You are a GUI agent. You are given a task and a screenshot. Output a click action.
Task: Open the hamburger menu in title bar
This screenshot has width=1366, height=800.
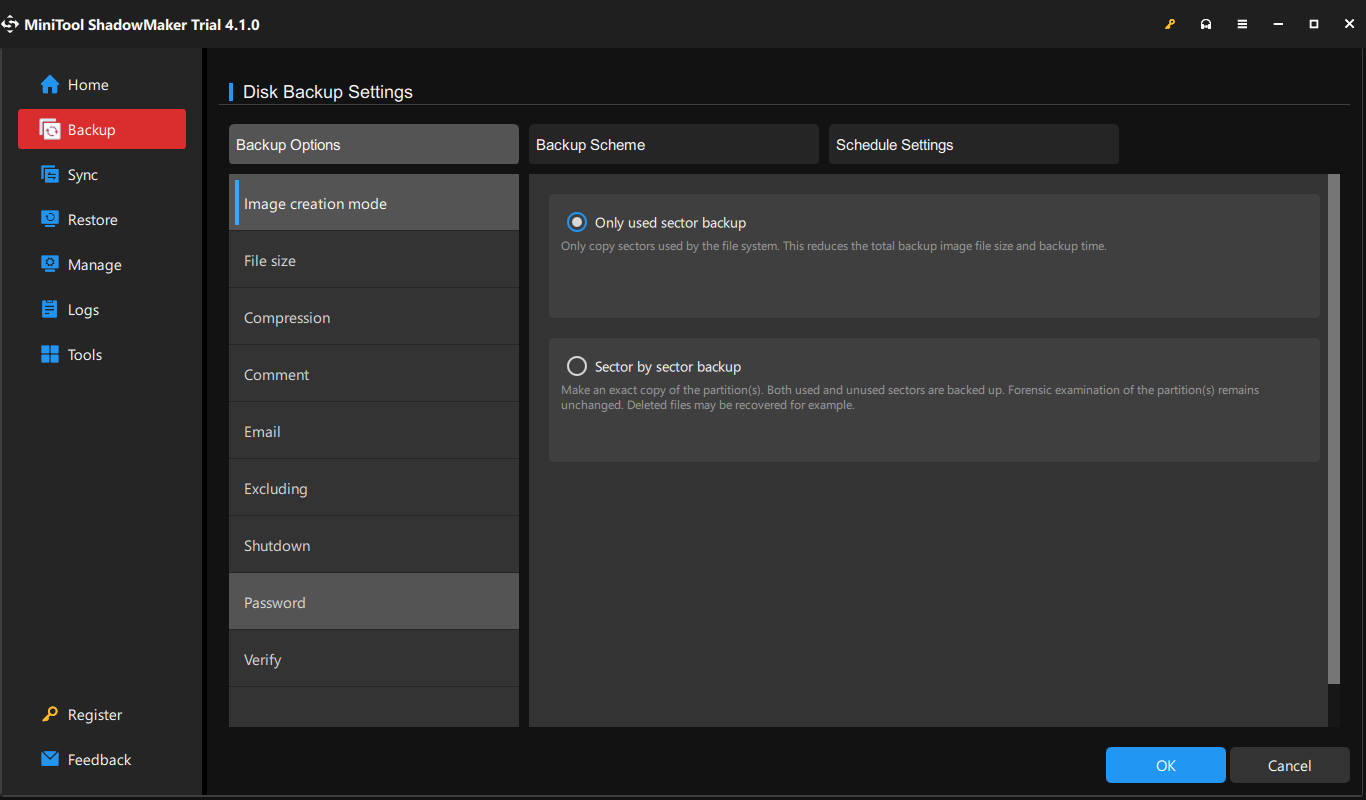(1242, 24)
